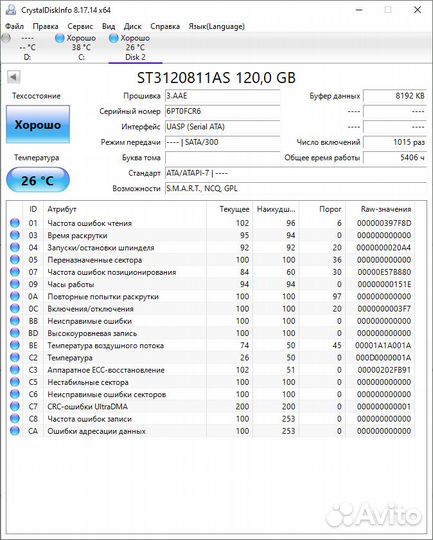Image resolution: width=433 pixels, height=540 pixels.
Task: Click the Атрибут column header
Action: 125,209
